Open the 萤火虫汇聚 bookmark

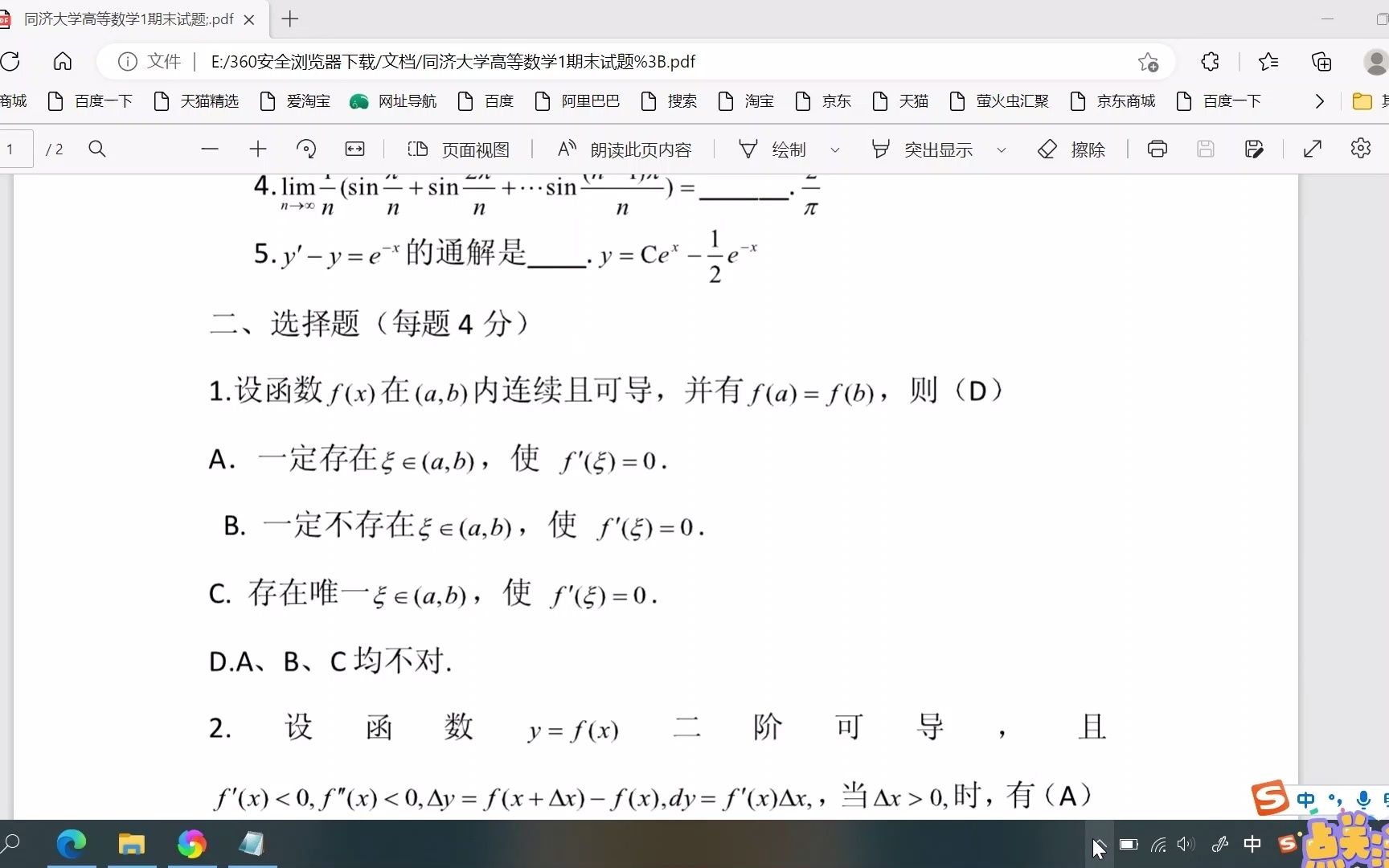pyautogui.click(x=999, y=101)
